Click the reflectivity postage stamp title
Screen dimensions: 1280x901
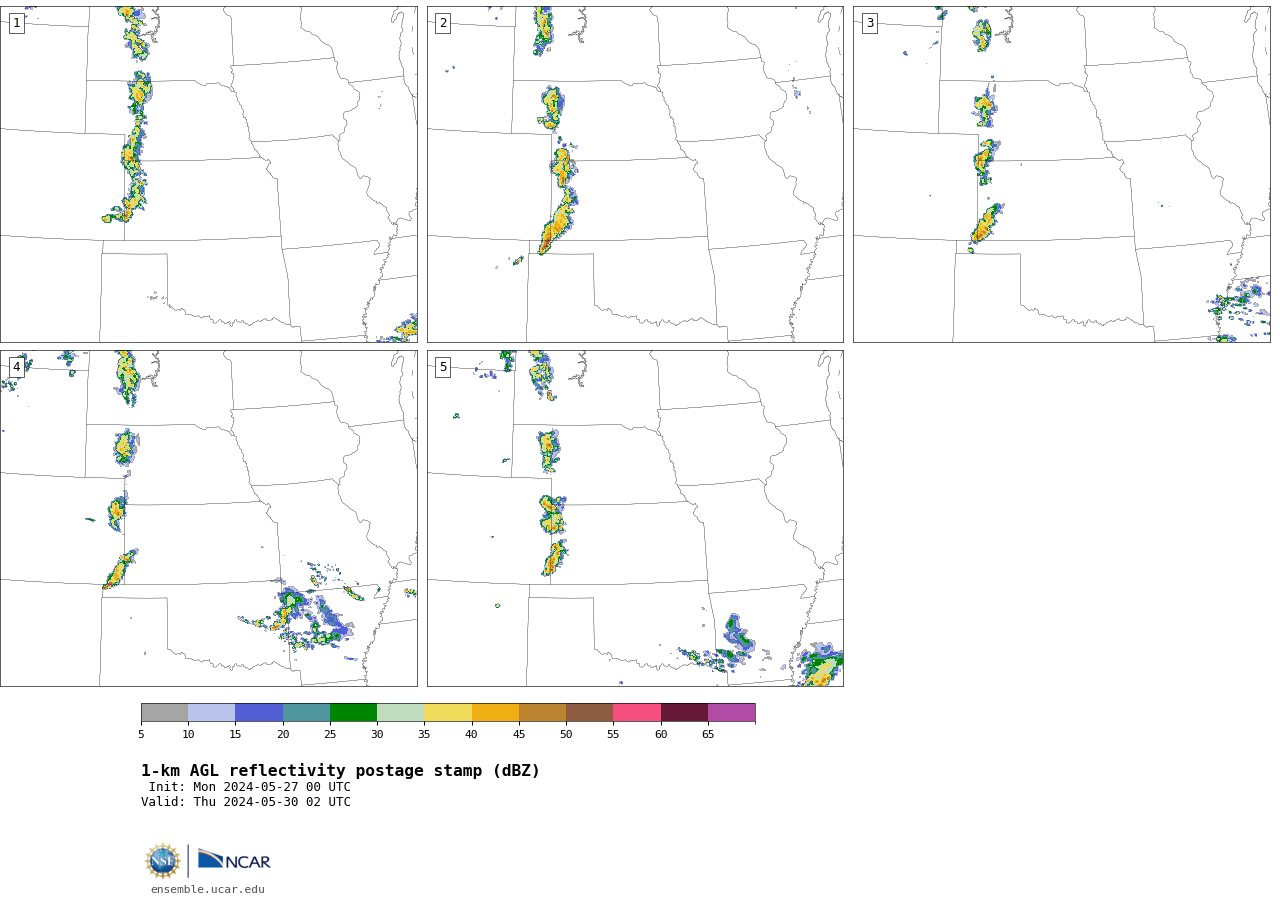click(340, 771)
